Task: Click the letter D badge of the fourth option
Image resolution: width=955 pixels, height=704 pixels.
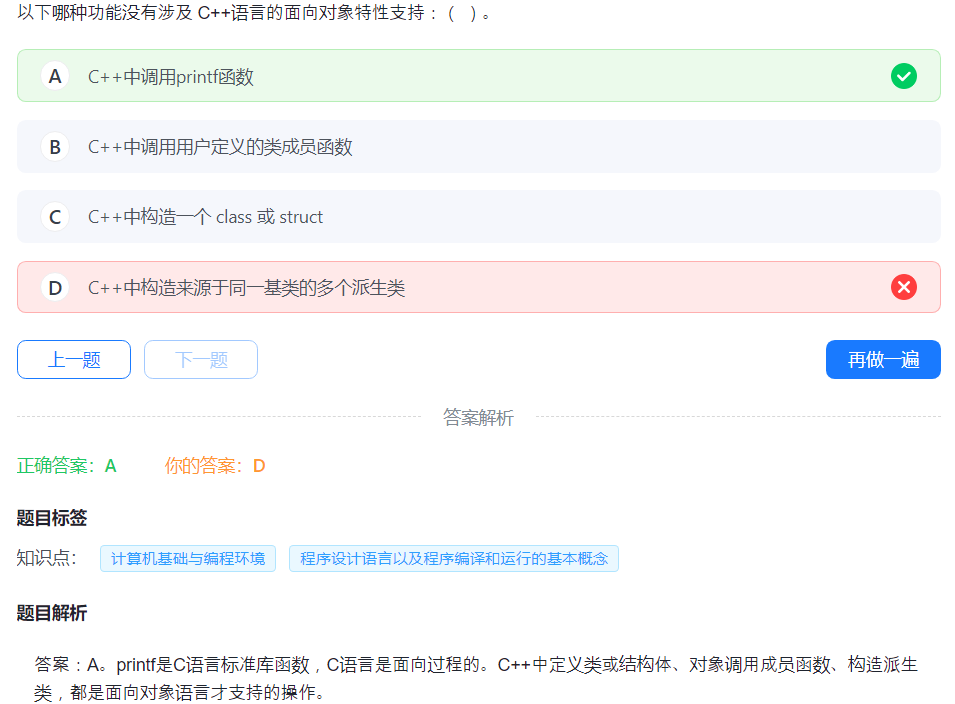Action: (55, 288)
